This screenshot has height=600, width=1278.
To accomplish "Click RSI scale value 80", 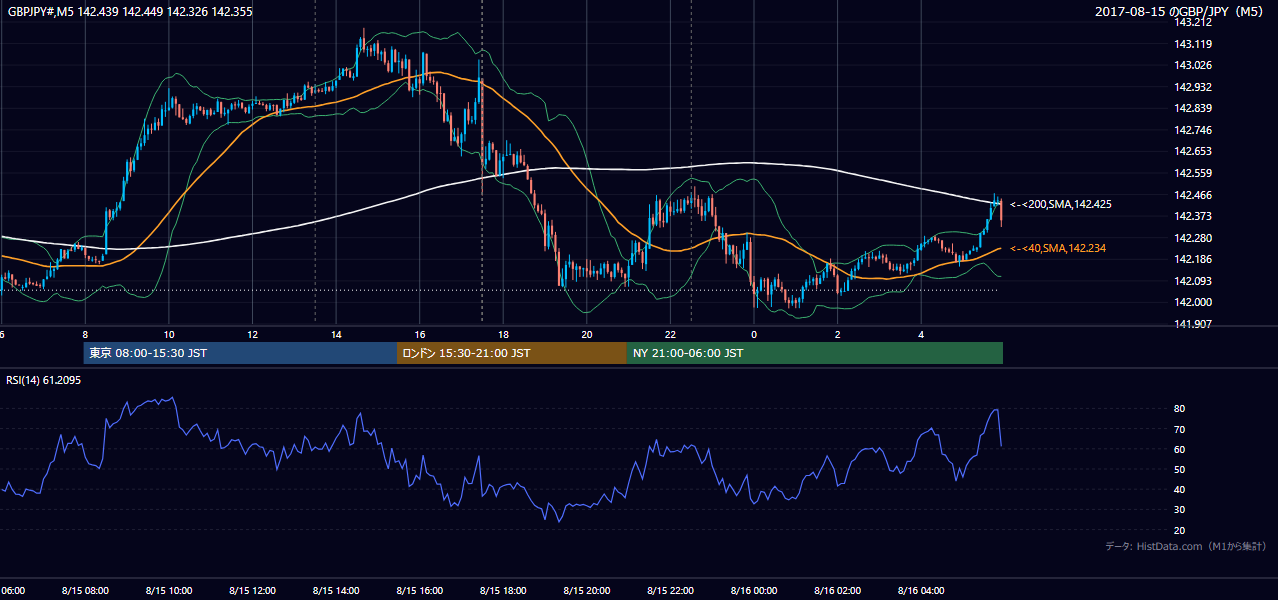I will click(1180, 409).
